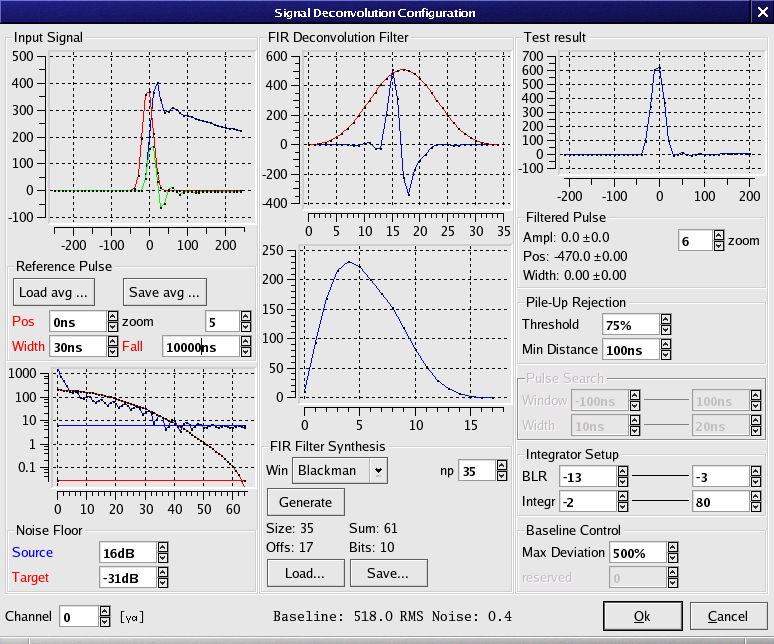The image size is (774, 644).
Task: Decrease the Target noise floor value
Action: coord(163,583)
